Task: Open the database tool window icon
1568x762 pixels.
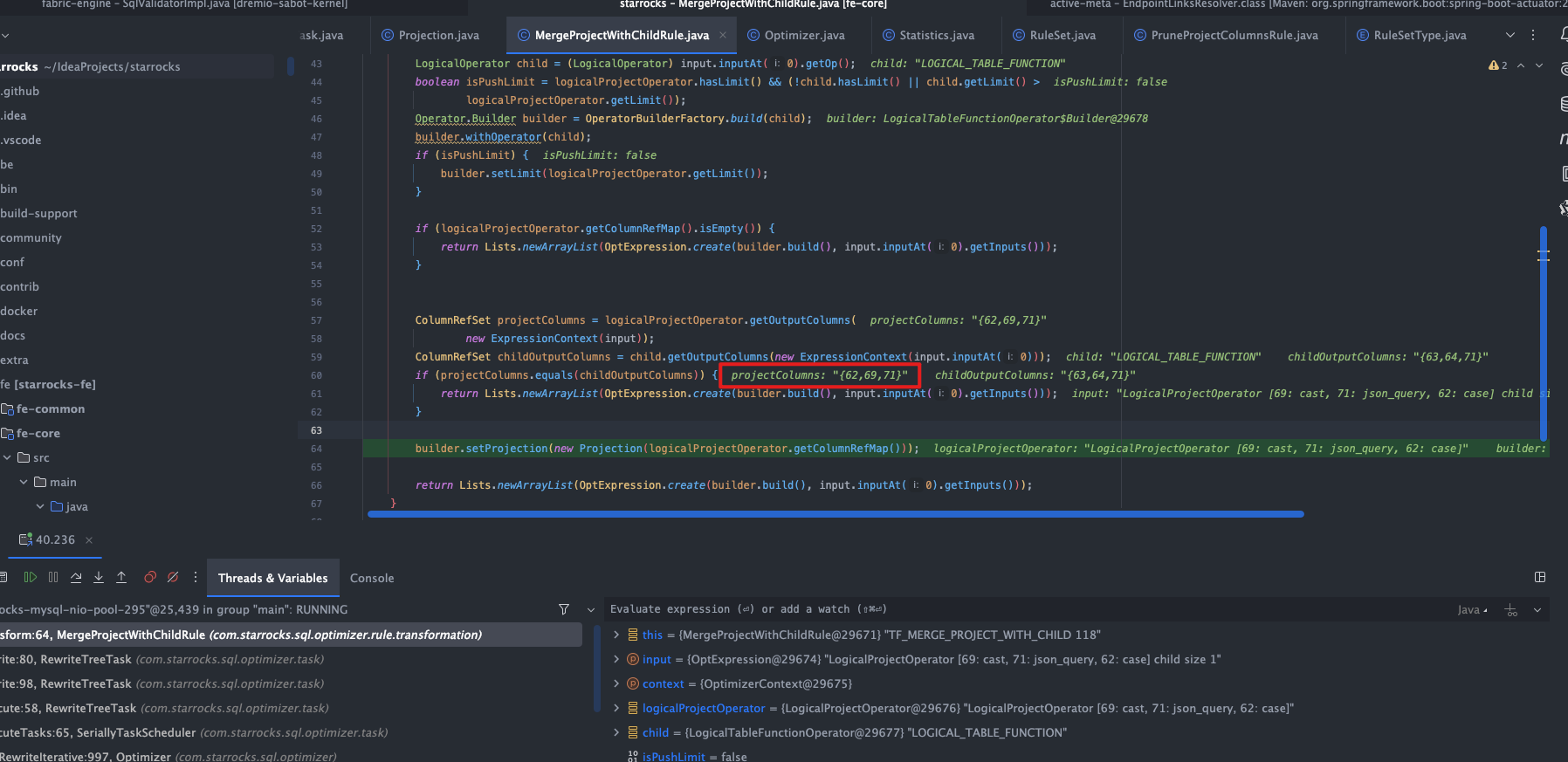Action: coord(1564,104)
